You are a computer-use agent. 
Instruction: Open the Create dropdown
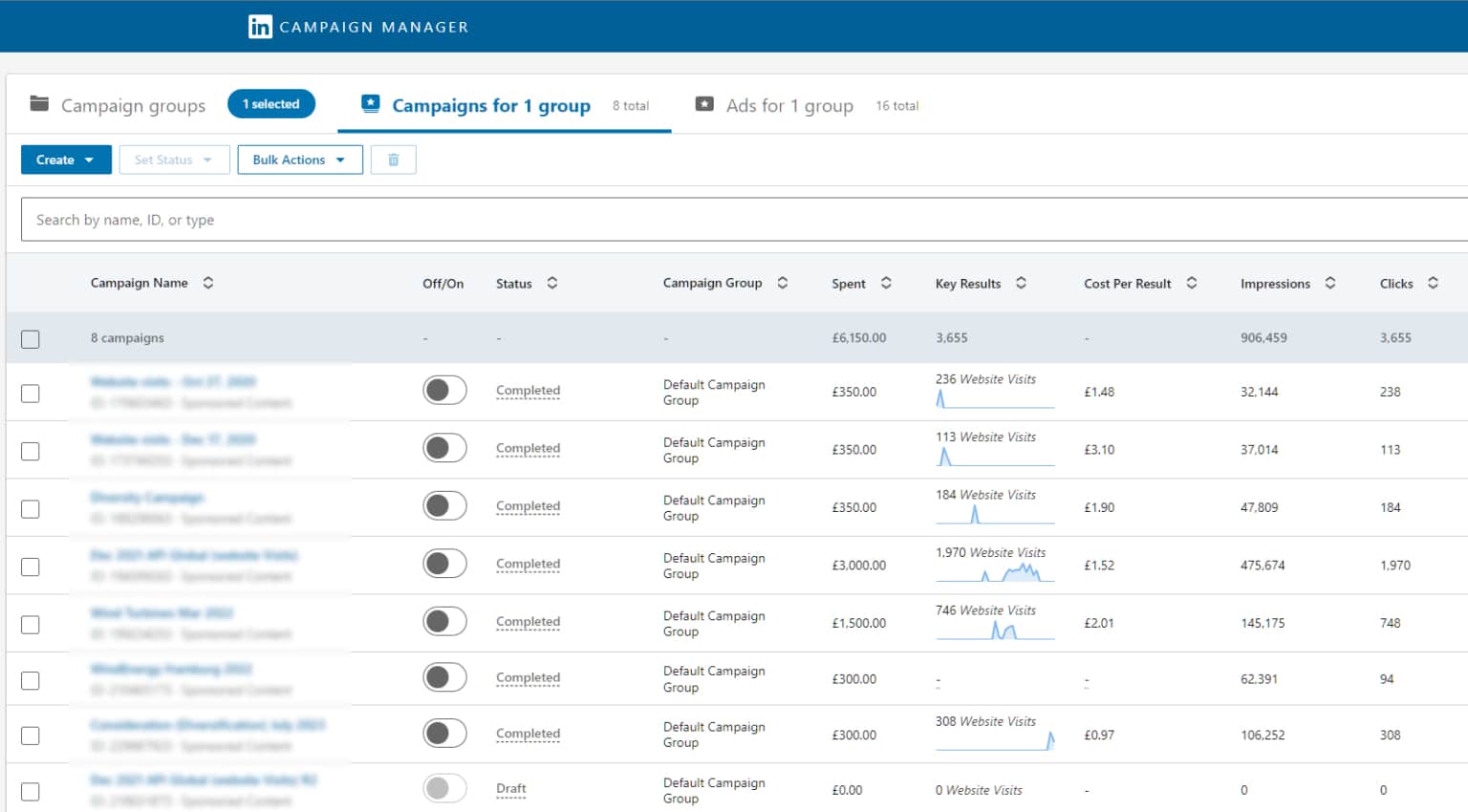(66, 160)
